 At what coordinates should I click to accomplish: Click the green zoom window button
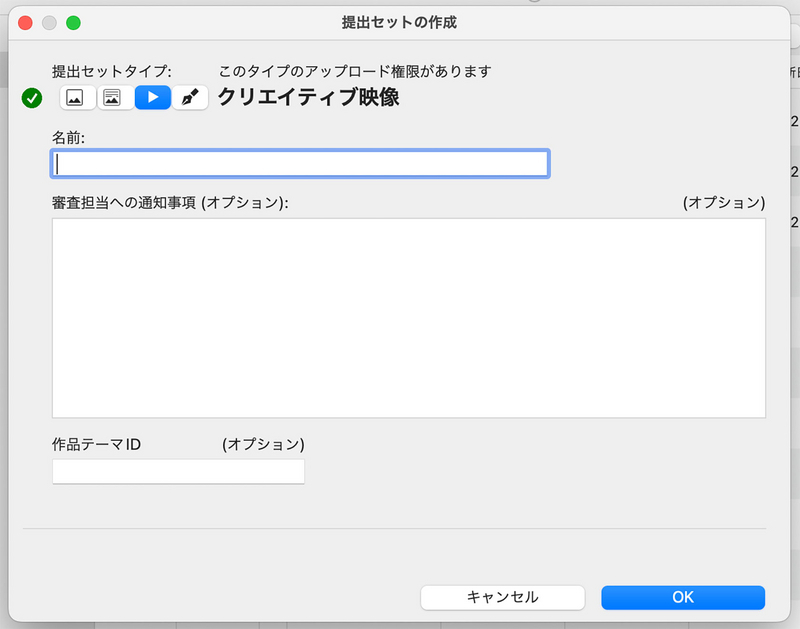pyautogui.click(x=73, y=23)
